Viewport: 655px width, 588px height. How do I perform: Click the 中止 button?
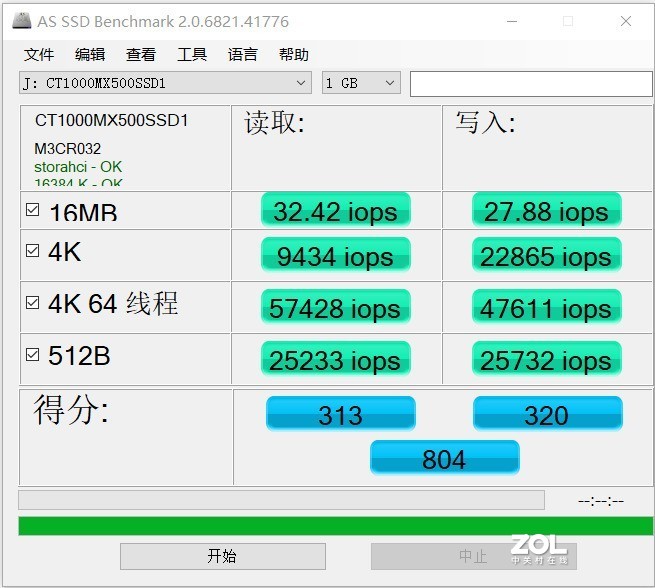point(474,556)
